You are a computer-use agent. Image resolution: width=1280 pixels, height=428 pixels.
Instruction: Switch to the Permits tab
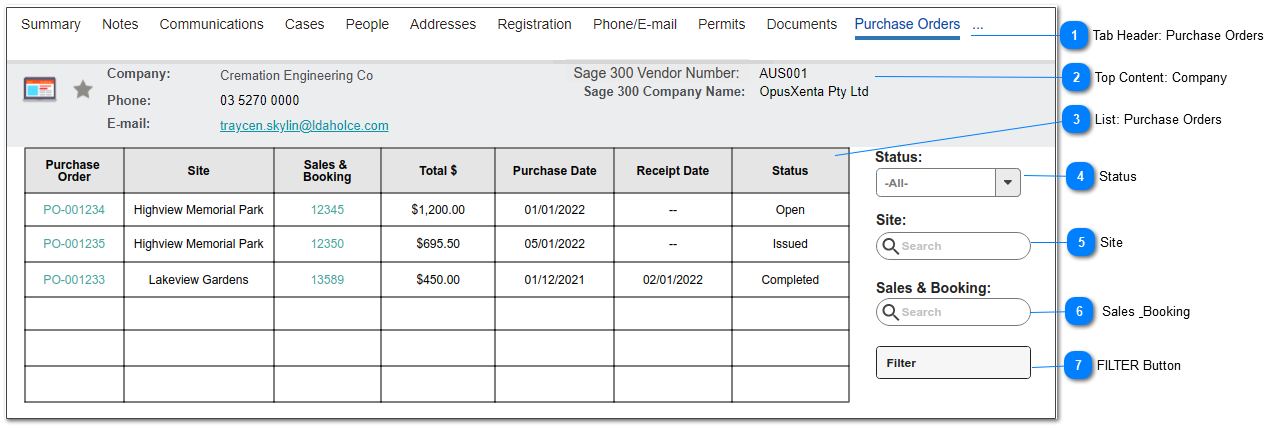(722, 24)
